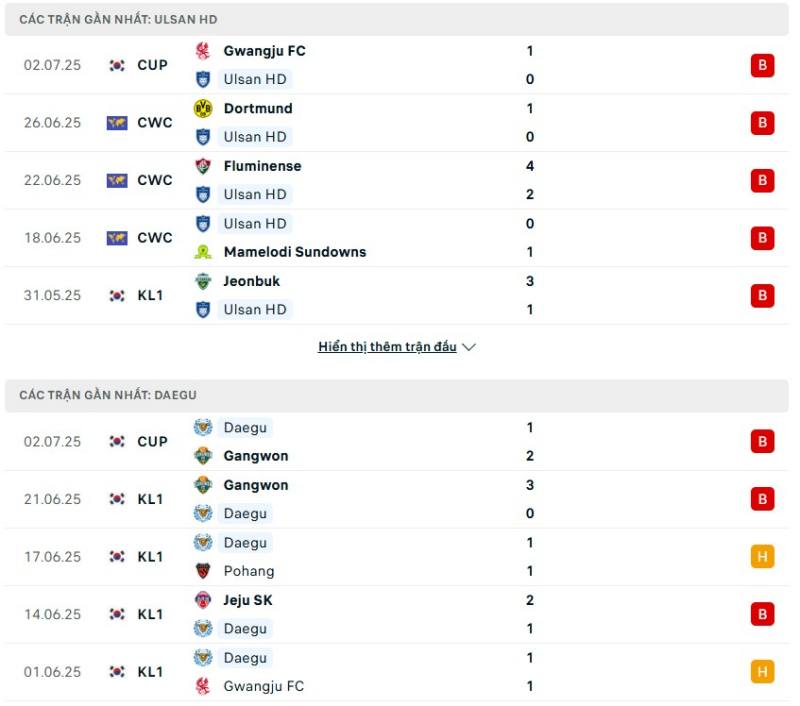800x706 pixels.
Task: Click the Club World Cup flag icon on 26.06.25
Action: (118, 123)
